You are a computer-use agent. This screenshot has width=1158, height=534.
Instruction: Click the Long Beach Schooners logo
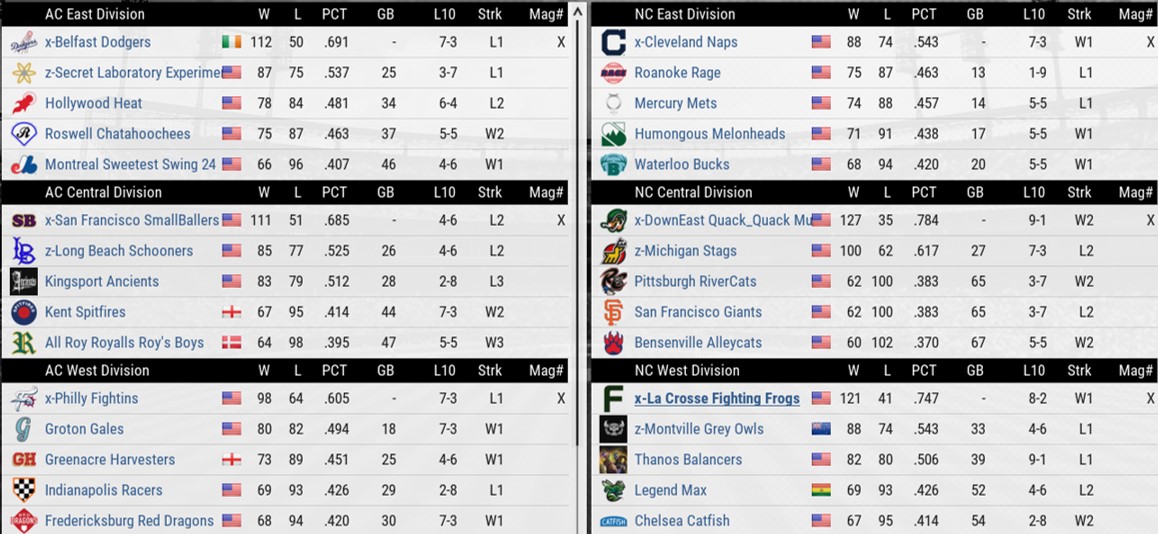pos(24,250)
